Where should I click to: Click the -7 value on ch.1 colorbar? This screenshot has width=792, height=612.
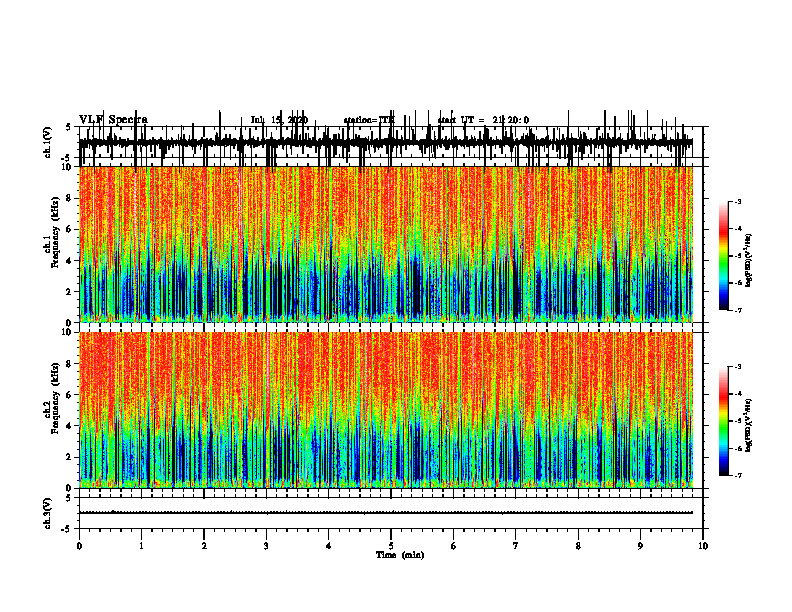(738, 310)
